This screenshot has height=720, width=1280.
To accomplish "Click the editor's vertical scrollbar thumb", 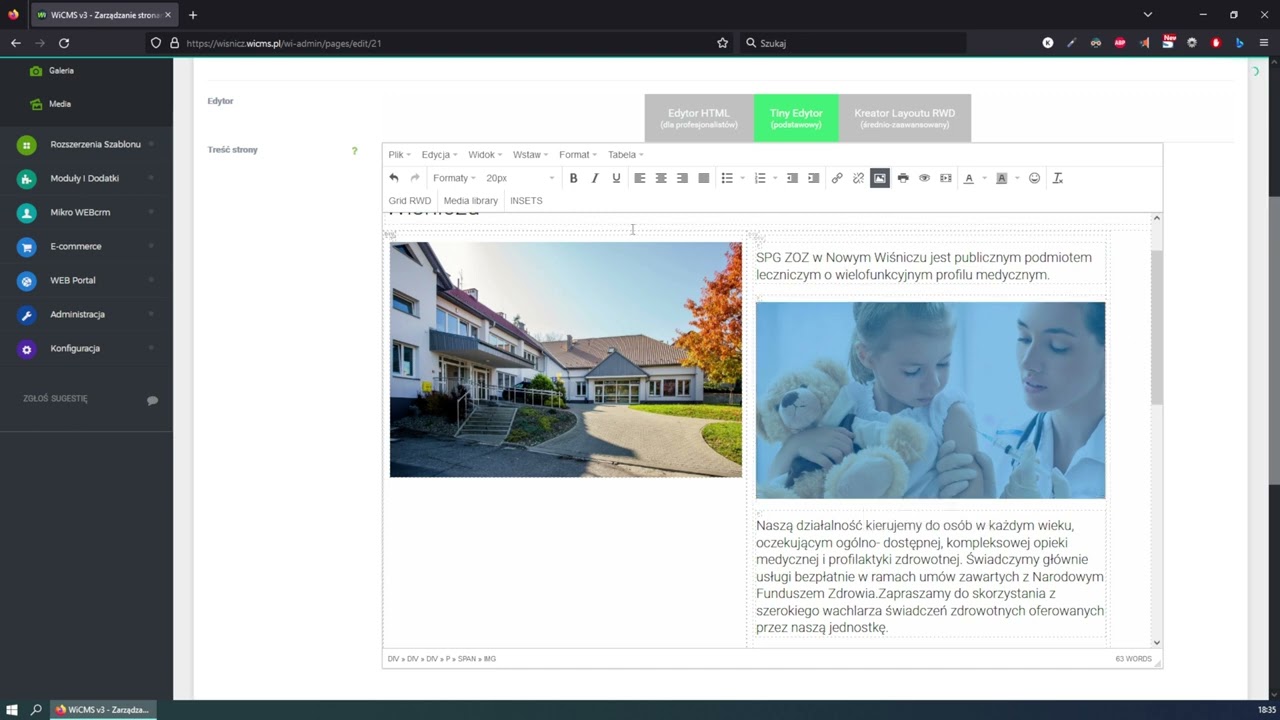I will coord(1157,327).
